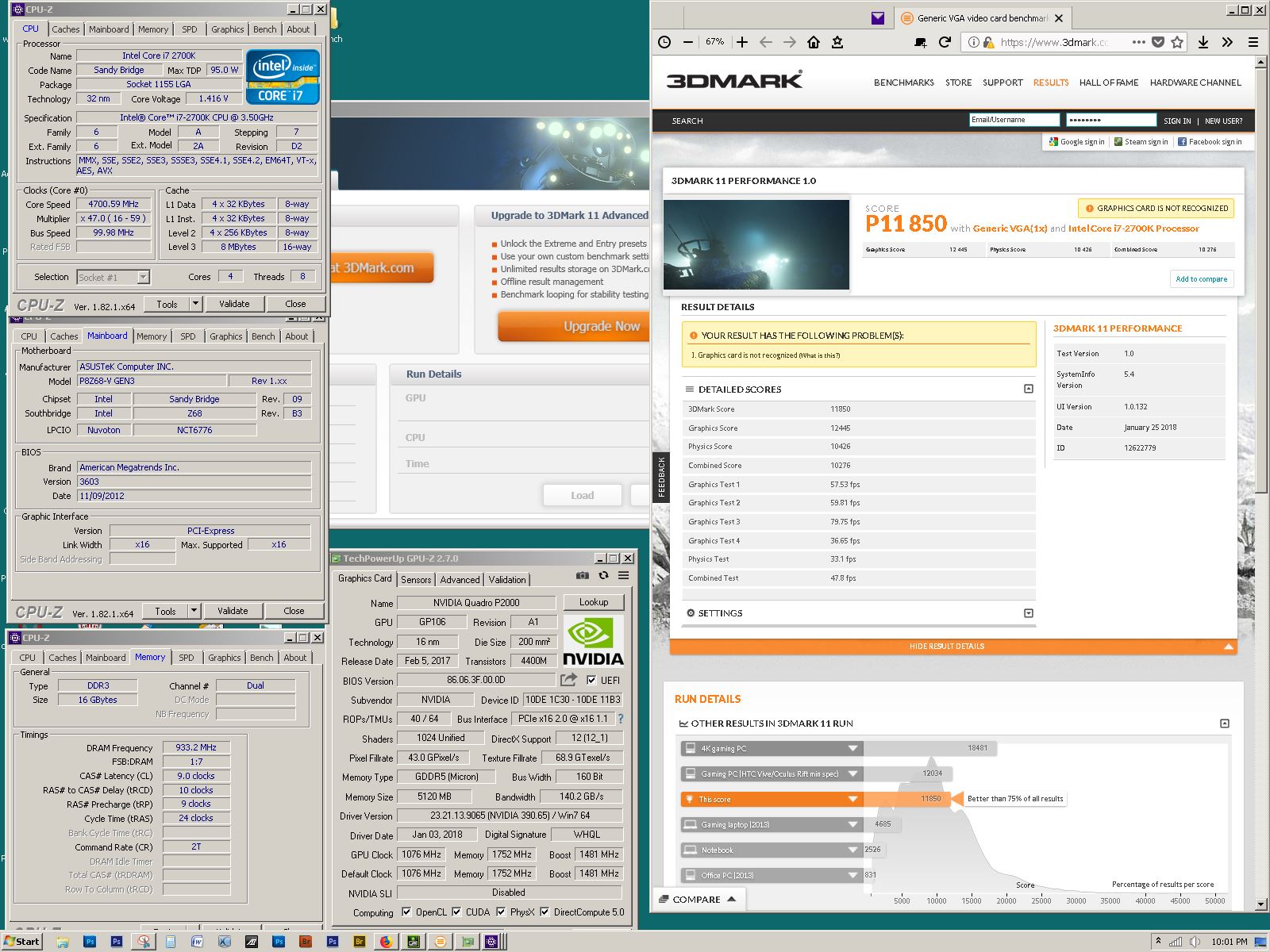Go back with the browser back arrow

pyautogui.click(x=766, y=42)
